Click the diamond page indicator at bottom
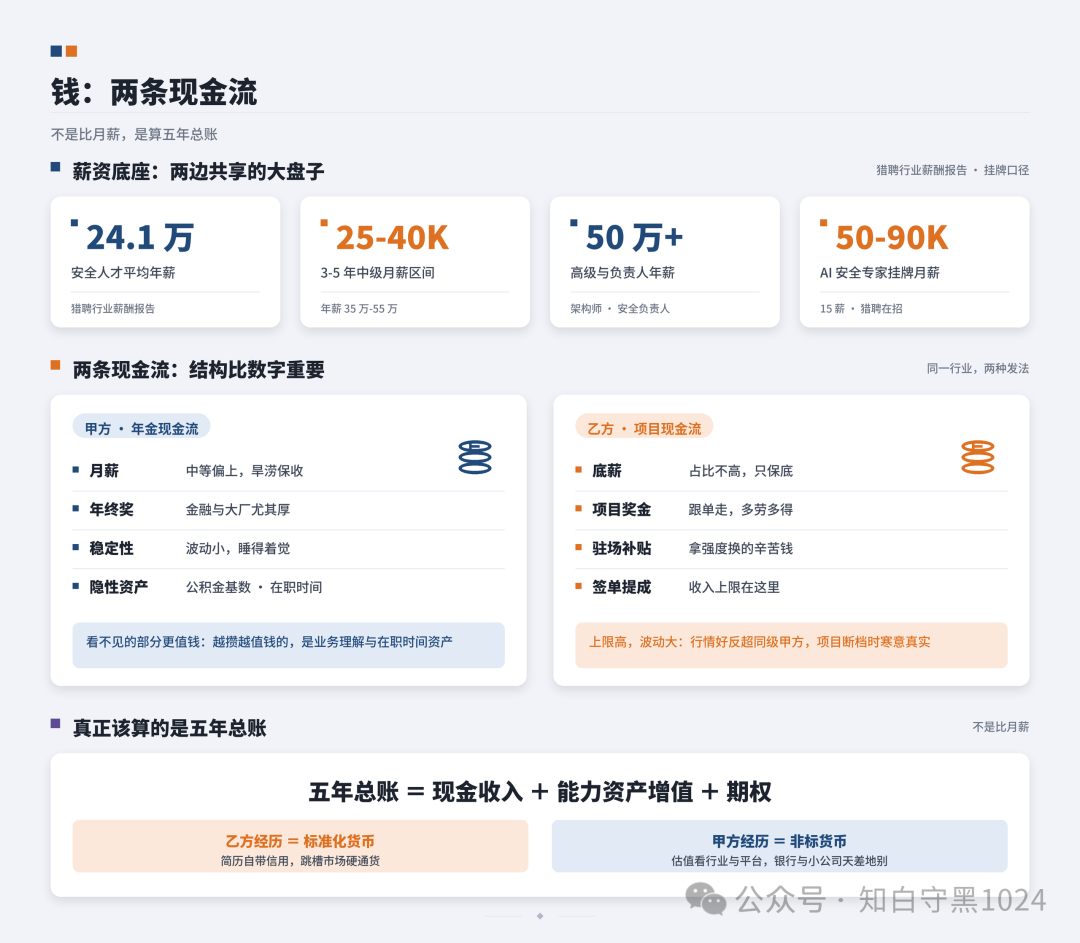 tap(540, 916)
